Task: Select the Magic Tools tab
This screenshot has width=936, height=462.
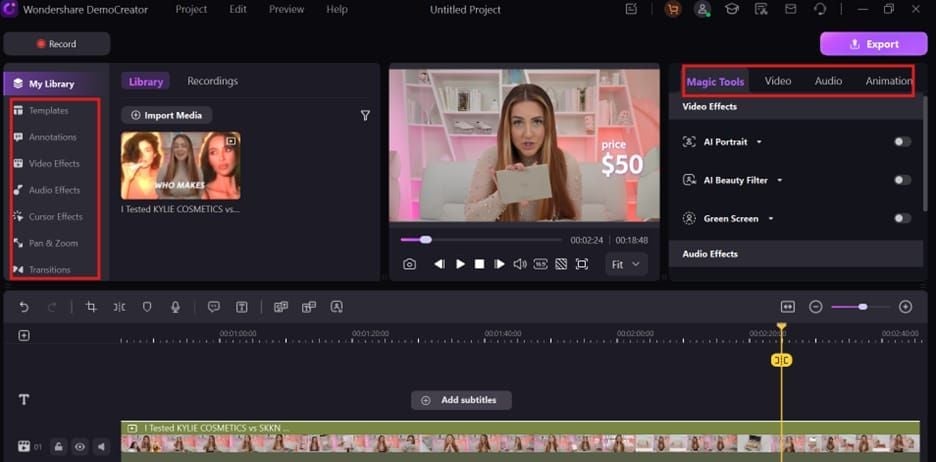Action: 715,82
